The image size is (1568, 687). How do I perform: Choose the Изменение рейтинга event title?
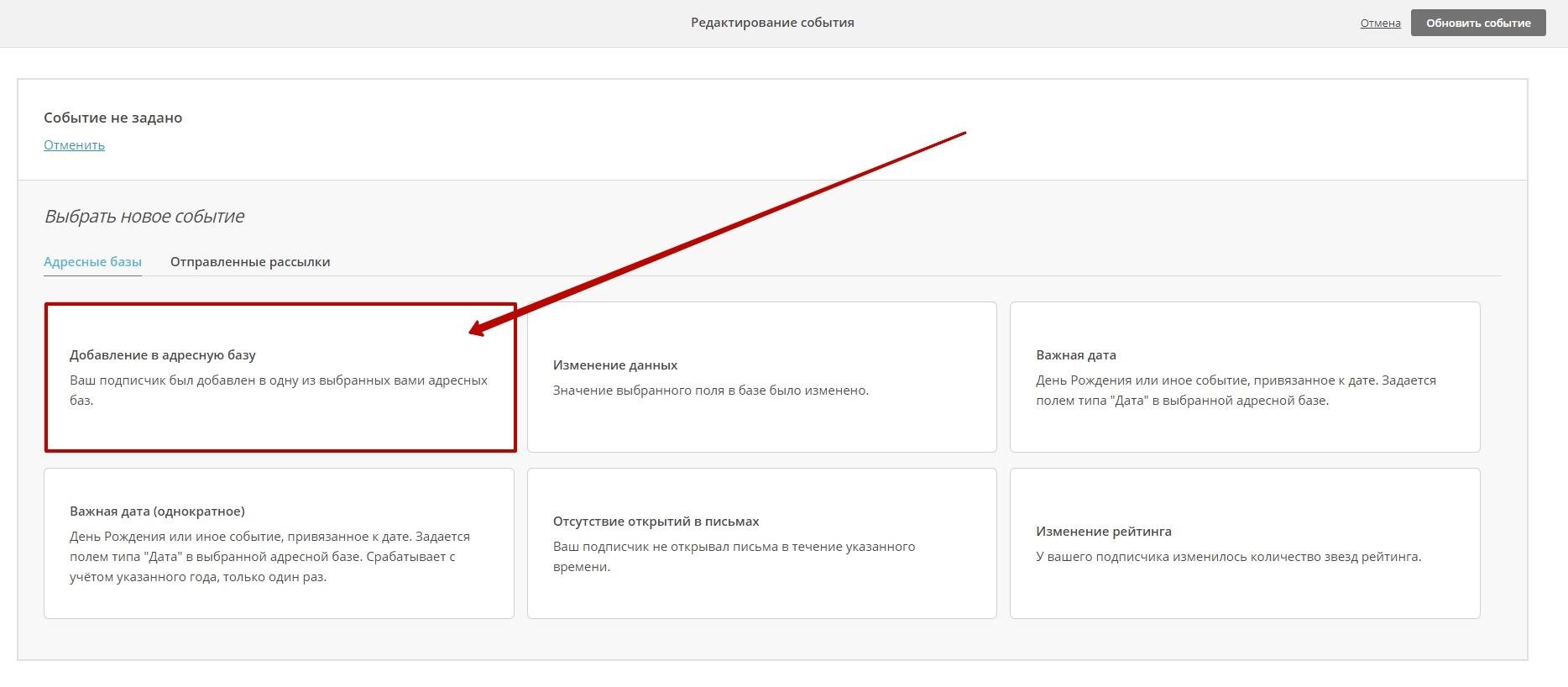1103,532
